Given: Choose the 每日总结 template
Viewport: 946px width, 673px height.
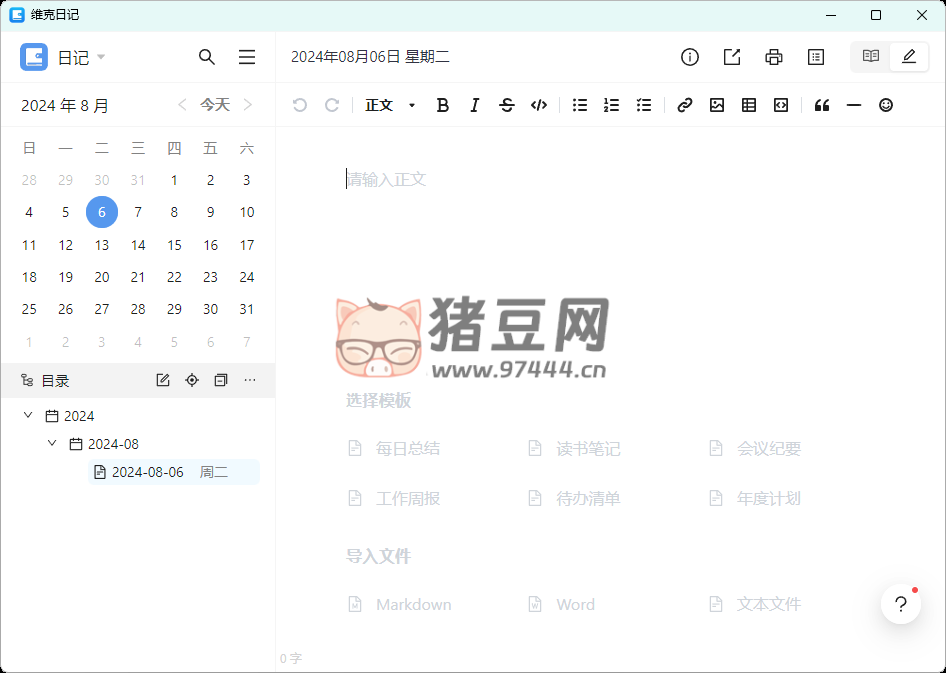Looking at the screenshot, I should (394, 449).
